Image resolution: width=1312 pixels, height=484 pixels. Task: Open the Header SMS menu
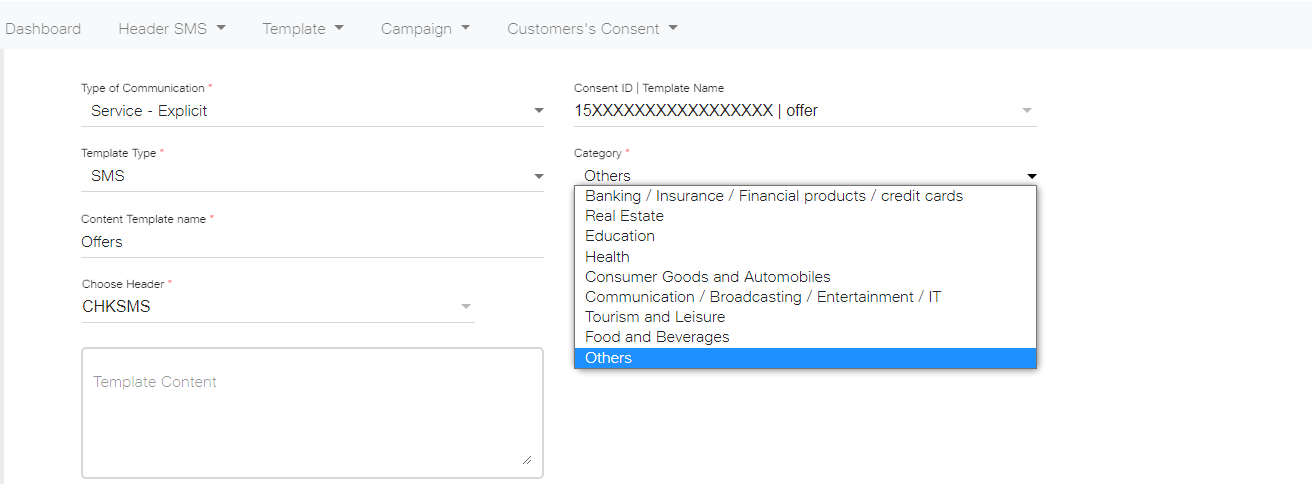[172, 29]
